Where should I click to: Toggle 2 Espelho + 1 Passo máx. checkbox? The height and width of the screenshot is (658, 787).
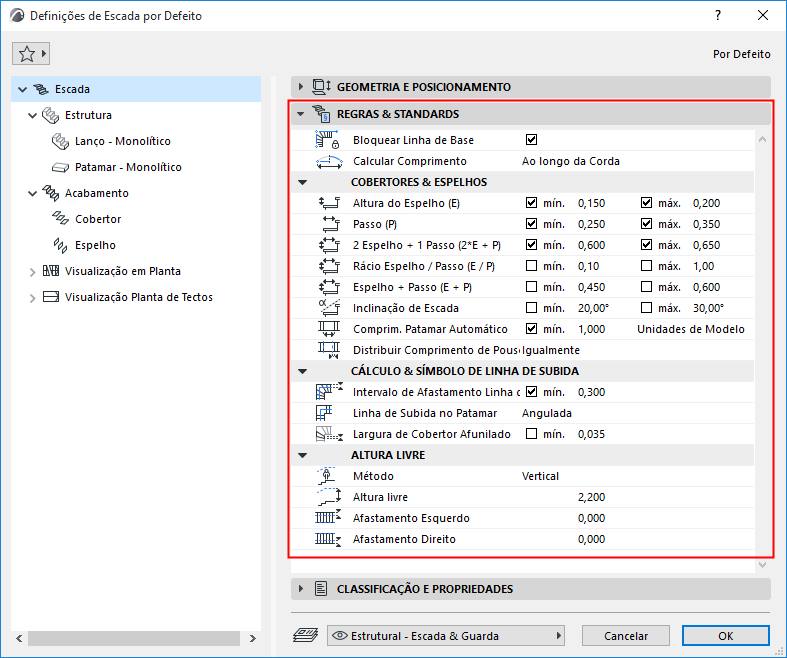646,245
